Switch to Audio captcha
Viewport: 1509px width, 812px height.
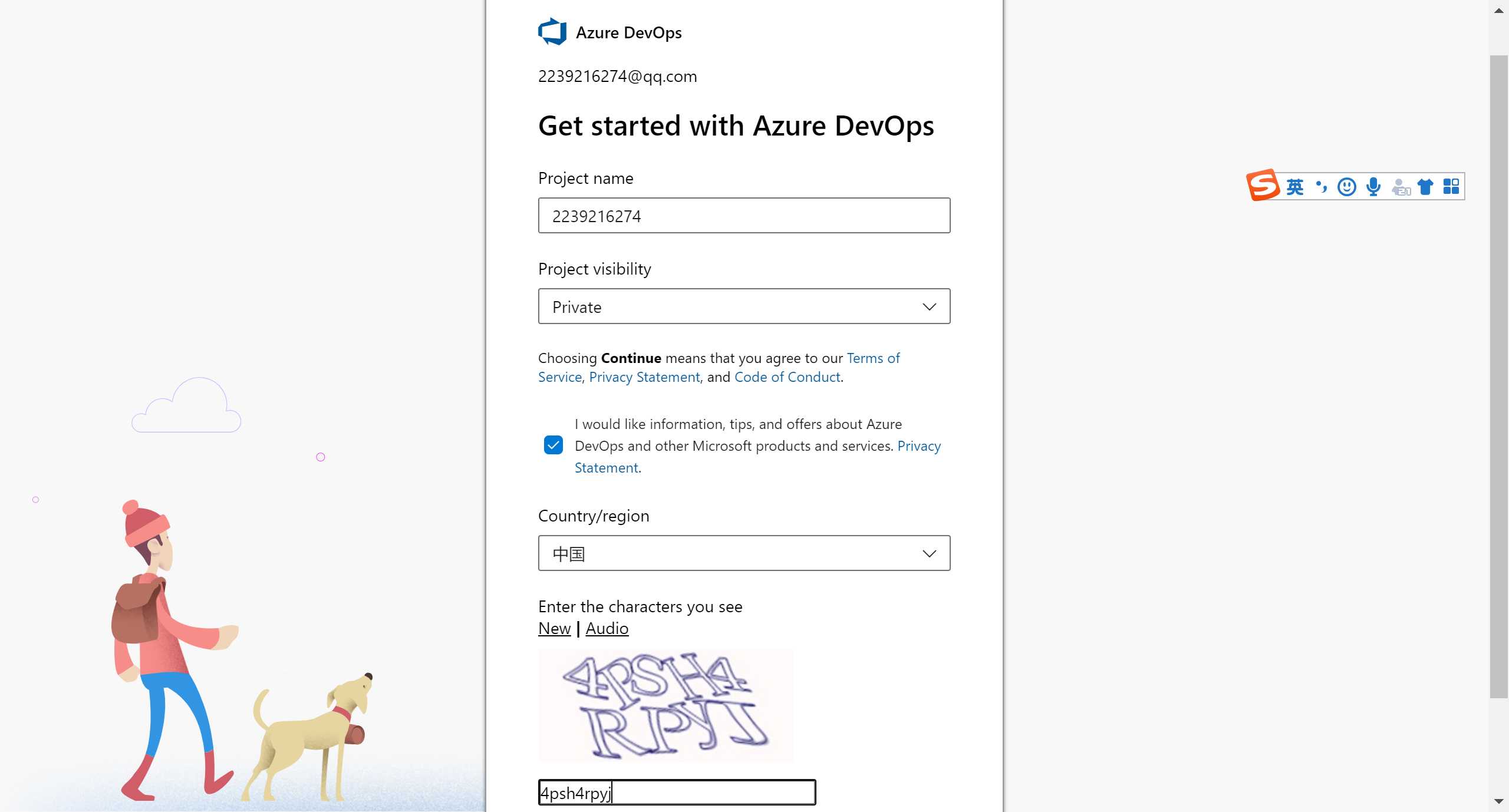(x=607, y=629)
